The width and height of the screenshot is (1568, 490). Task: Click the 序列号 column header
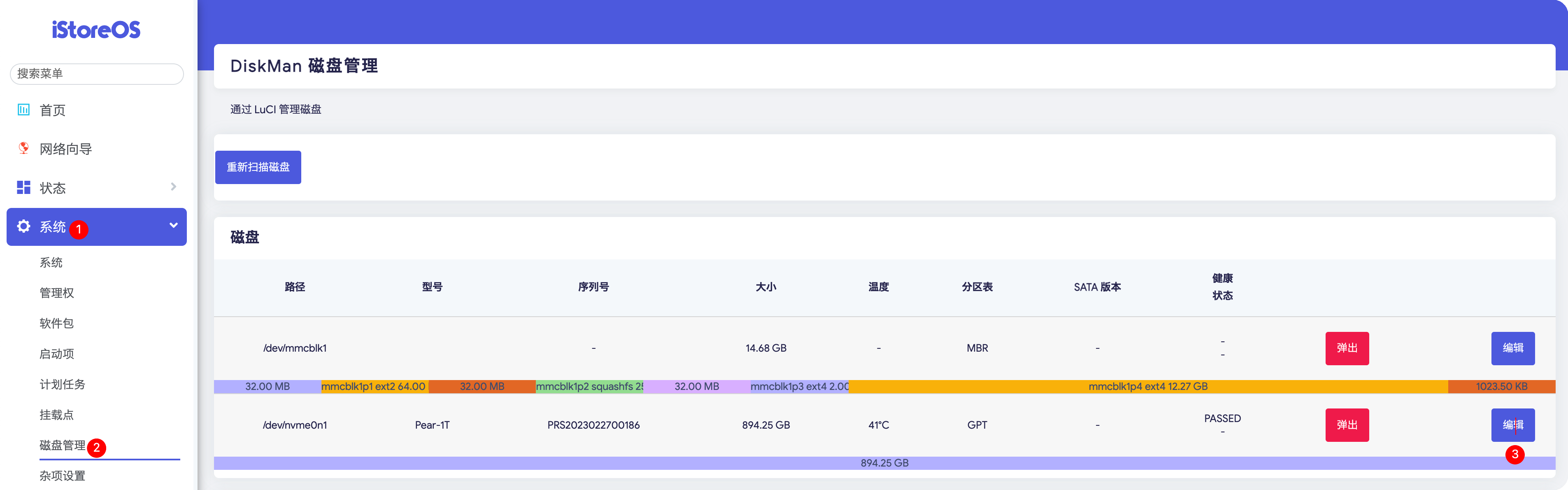593,287
